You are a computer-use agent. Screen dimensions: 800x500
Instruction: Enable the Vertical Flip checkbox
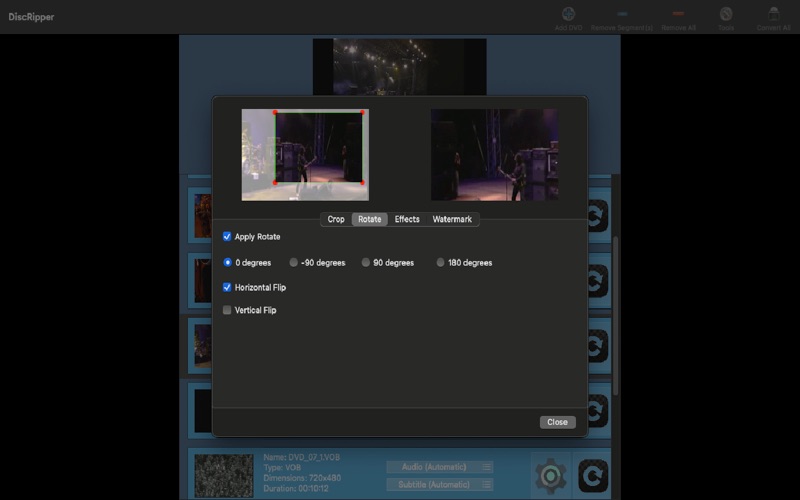[227, 310]
